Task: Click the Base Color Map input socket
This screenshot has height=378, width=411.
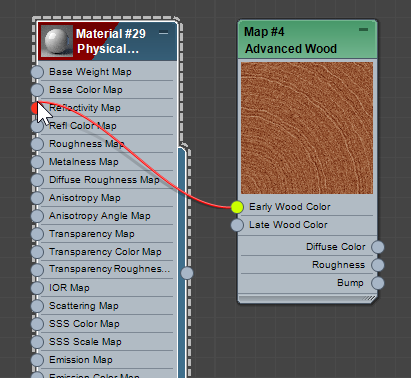Action: coord(37,90)
